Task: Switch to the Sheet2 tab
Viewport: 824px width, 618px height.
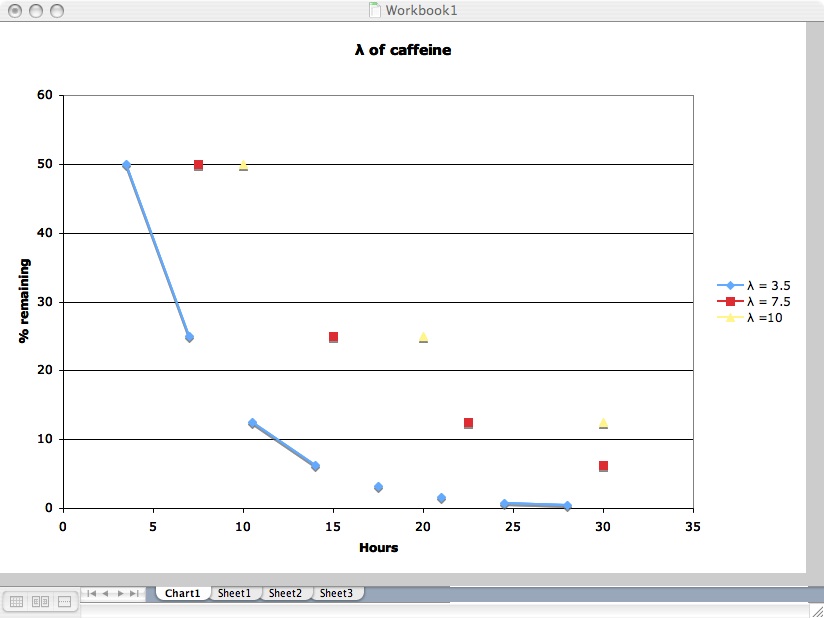Action: tap(285, 593)
